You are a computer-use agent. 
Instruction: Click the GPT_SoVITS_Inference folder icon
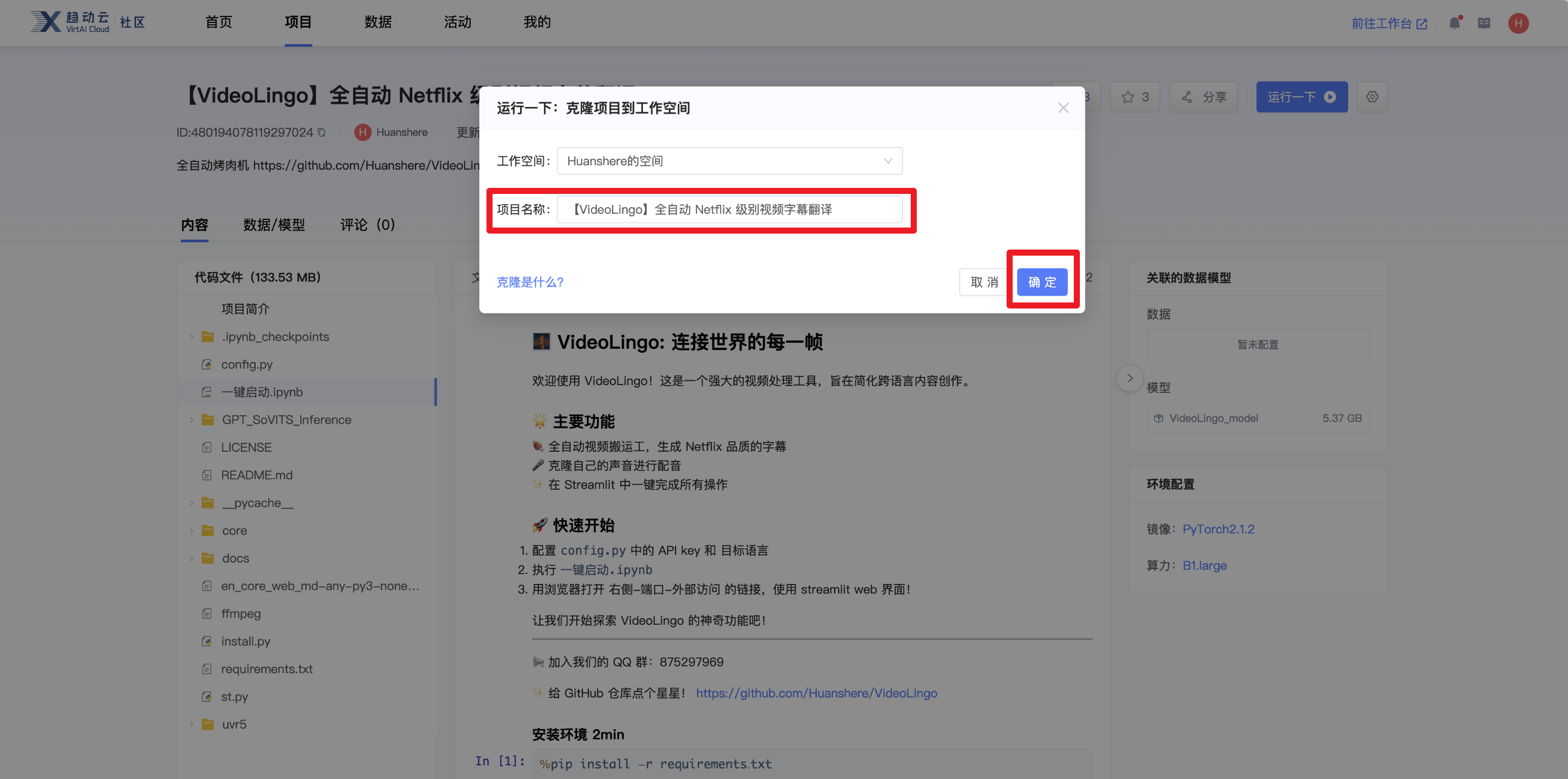pos(208,419)
